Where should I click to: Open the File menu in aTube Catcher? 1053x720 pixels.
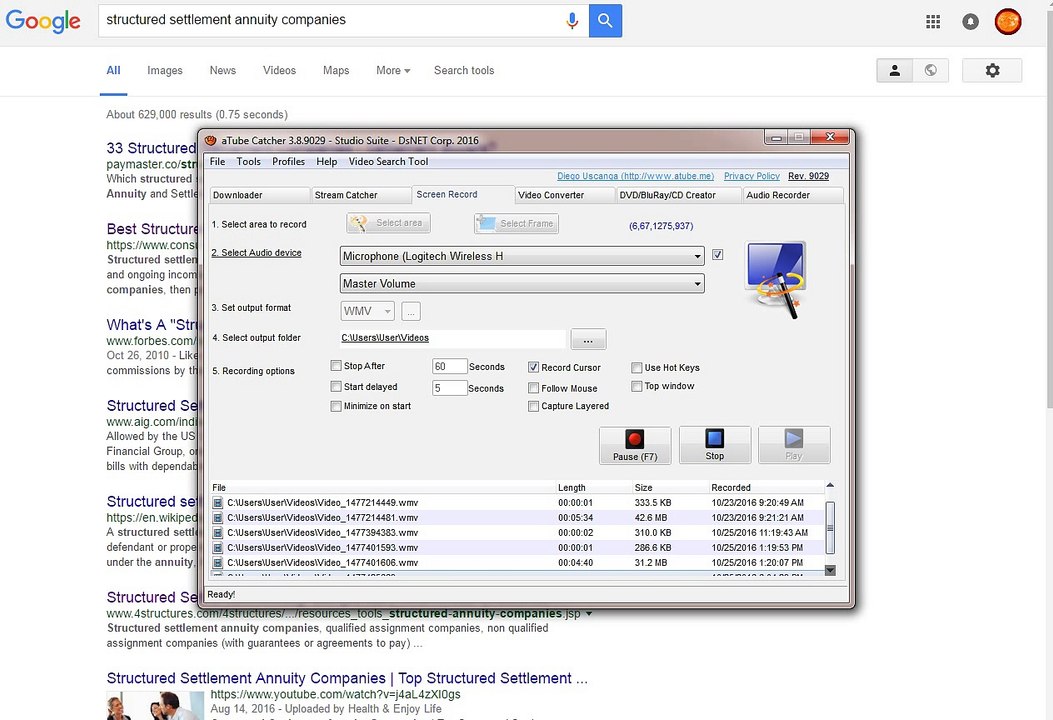click(x=218, y=161)
